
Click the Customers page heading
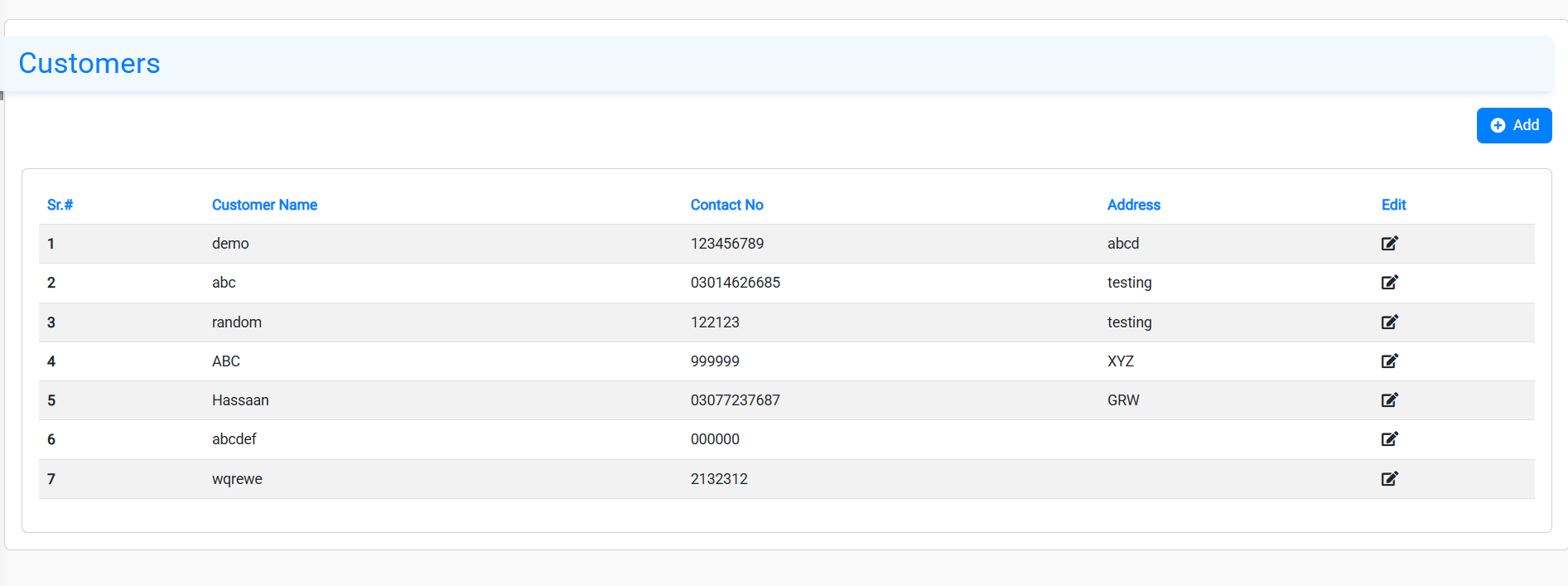89,64
